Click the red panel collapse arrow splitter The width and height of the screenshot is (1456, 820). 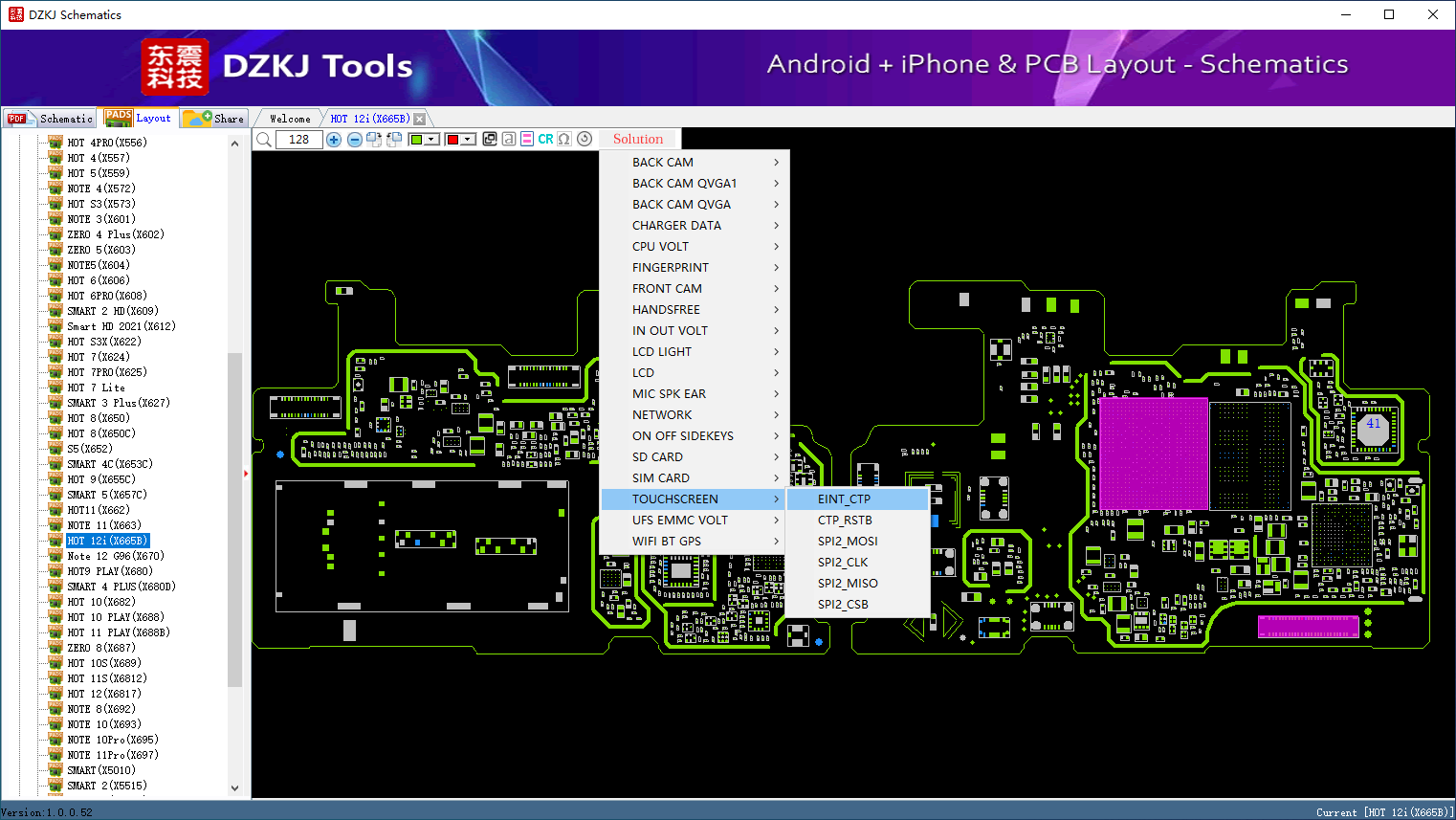(x=246, y=474)
